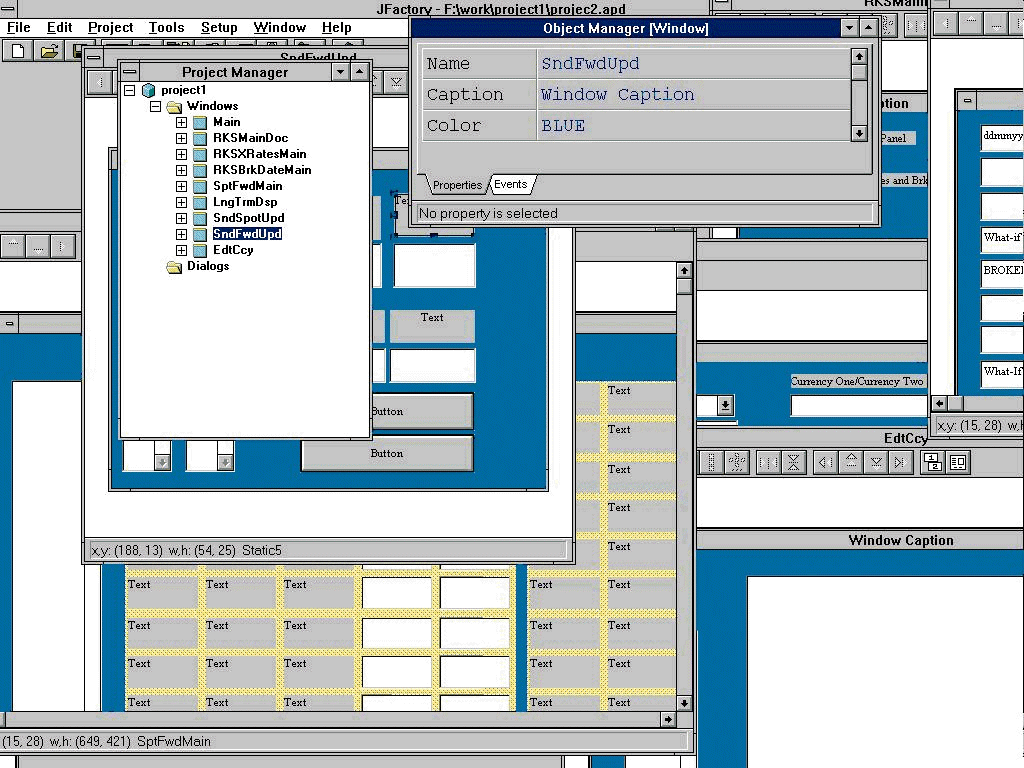Image resolution: width=1024 pixels, height=768 pixels.
Task: Switch to the Events tab
Action: [511, 185]
